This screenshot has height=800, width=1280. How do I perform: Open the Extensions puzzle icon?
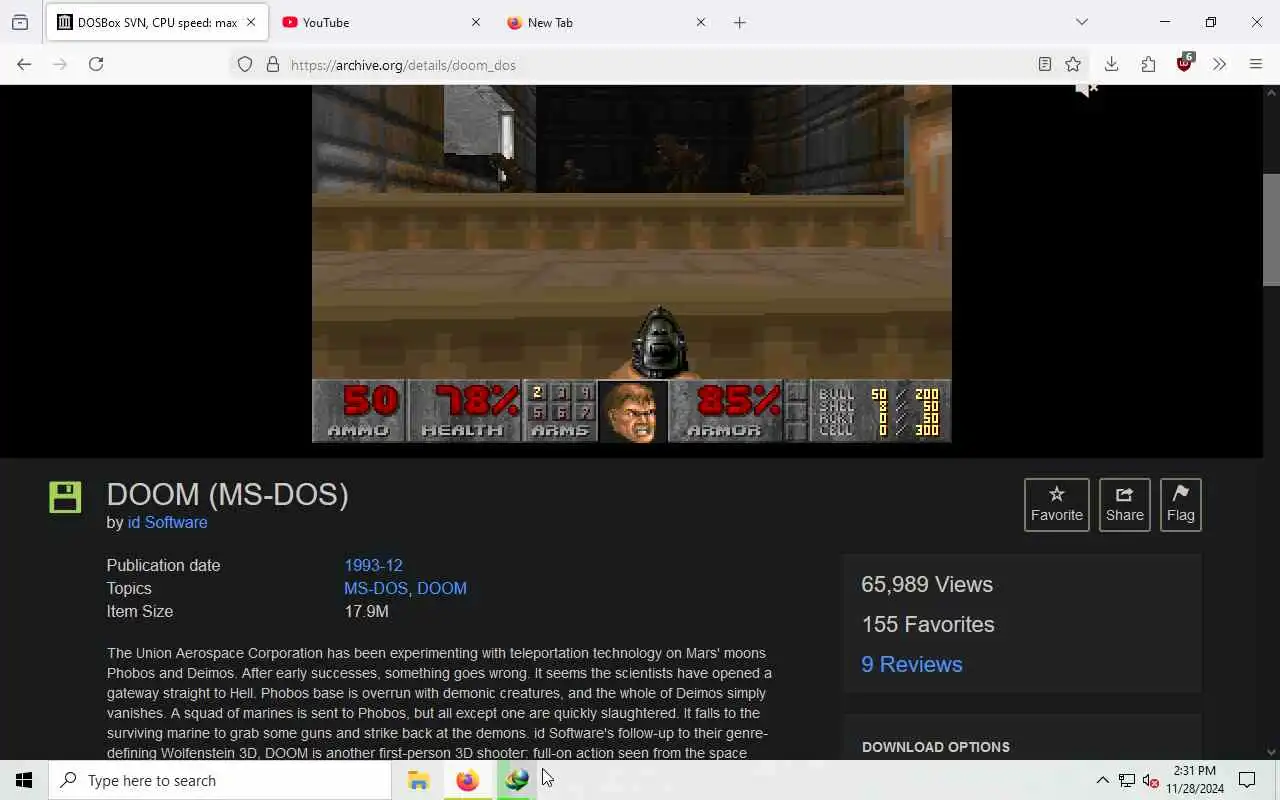coord(1148,64)
